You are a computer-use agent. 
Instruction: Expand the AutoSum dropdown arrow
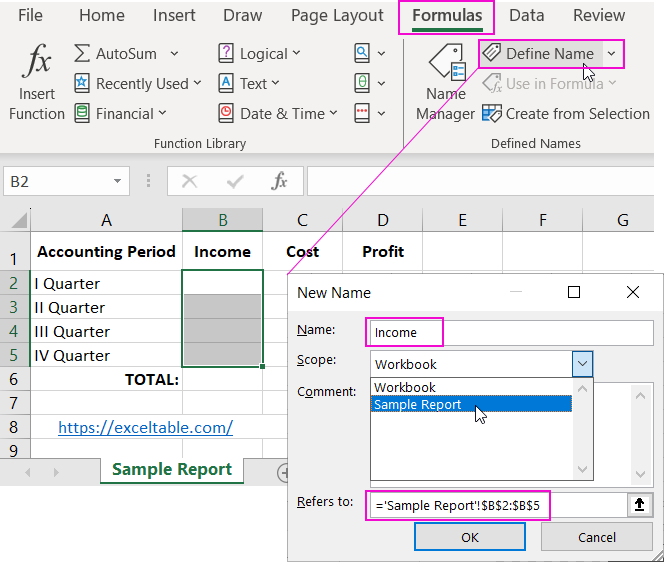click(174, 54)
